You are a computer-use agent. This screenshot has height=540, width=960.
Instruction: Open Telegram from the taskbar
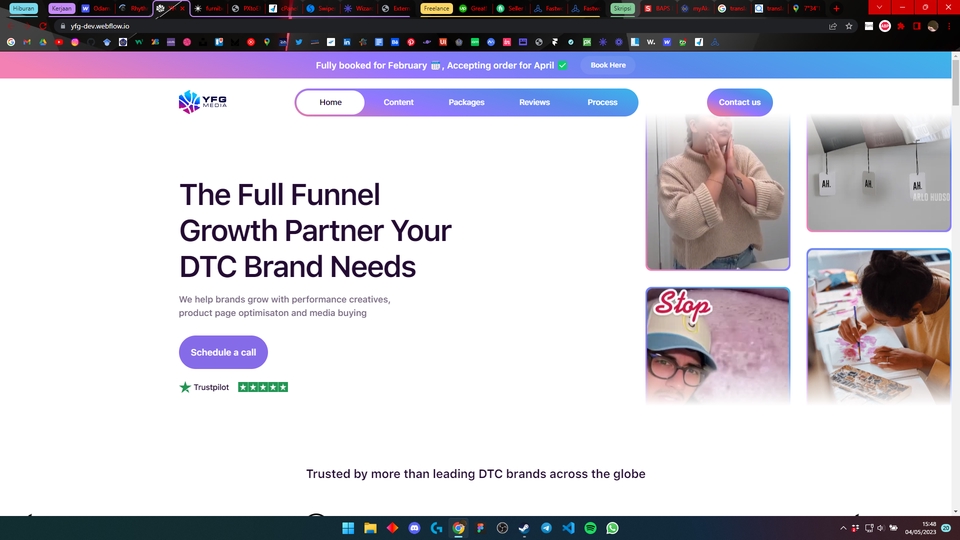(x=546, y=528)
